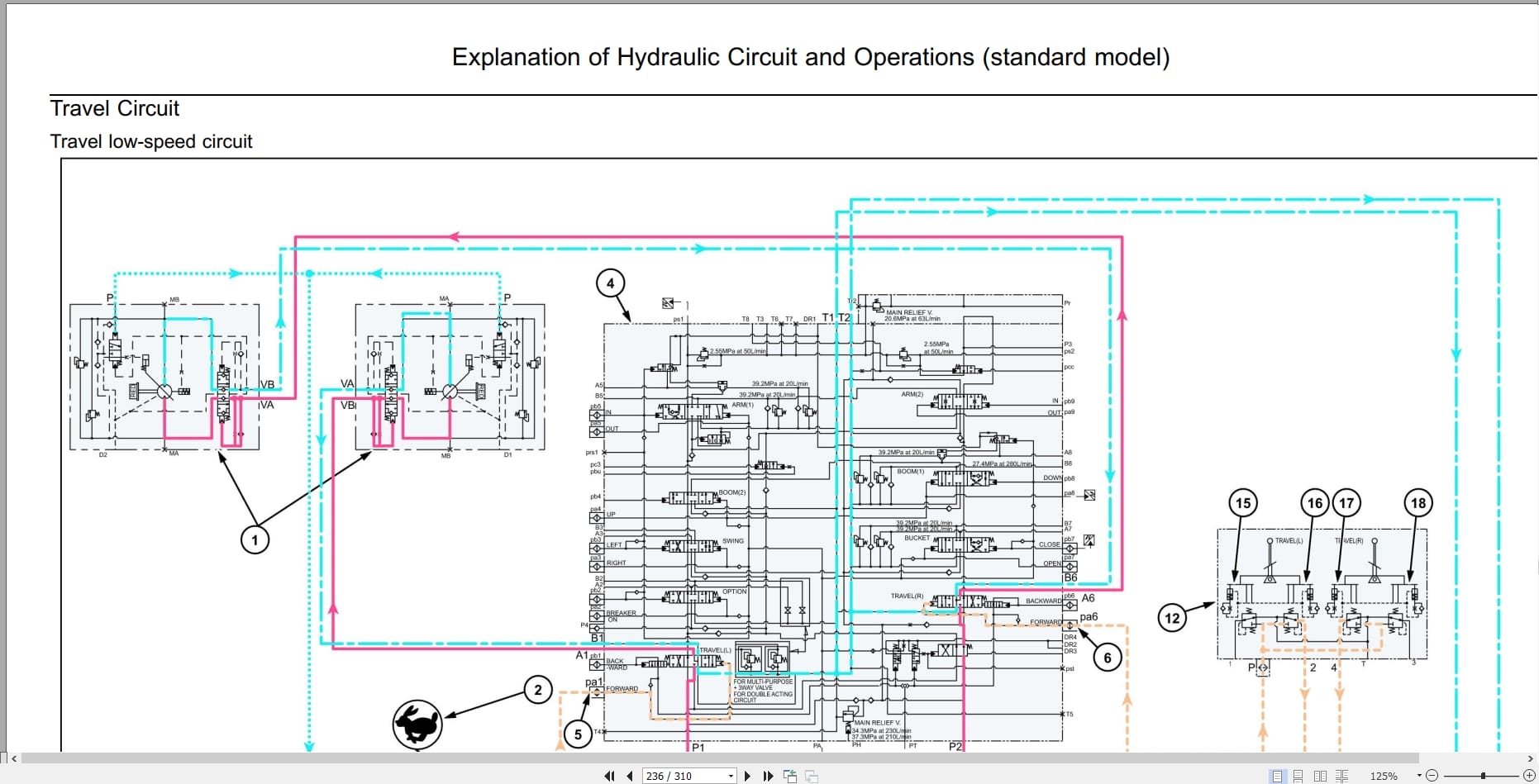Click the right horizontal scrollbar arrow
The image size is (1539, 784).
click(1531, 758)
